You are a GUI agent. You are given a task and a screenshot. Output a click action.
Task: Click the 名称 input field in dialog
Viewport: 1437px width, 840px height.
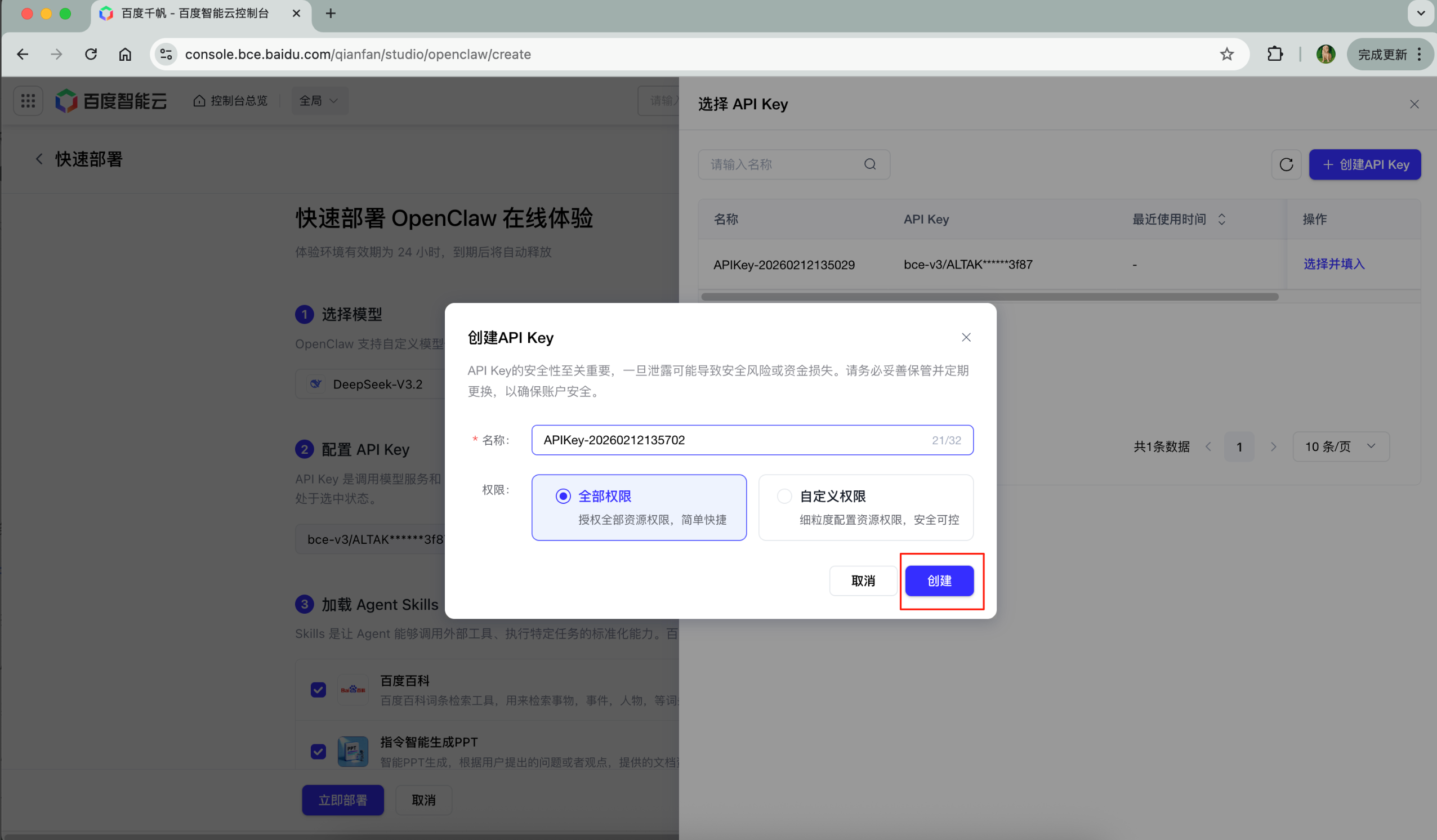pyautogui.click(x=730, y=440)
